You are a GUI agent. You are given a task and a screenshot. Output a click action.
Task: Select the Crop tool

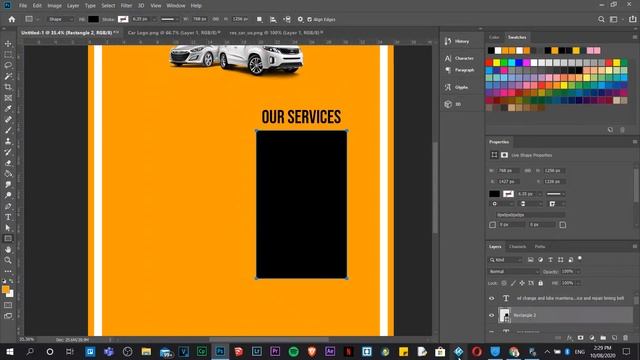8,87
